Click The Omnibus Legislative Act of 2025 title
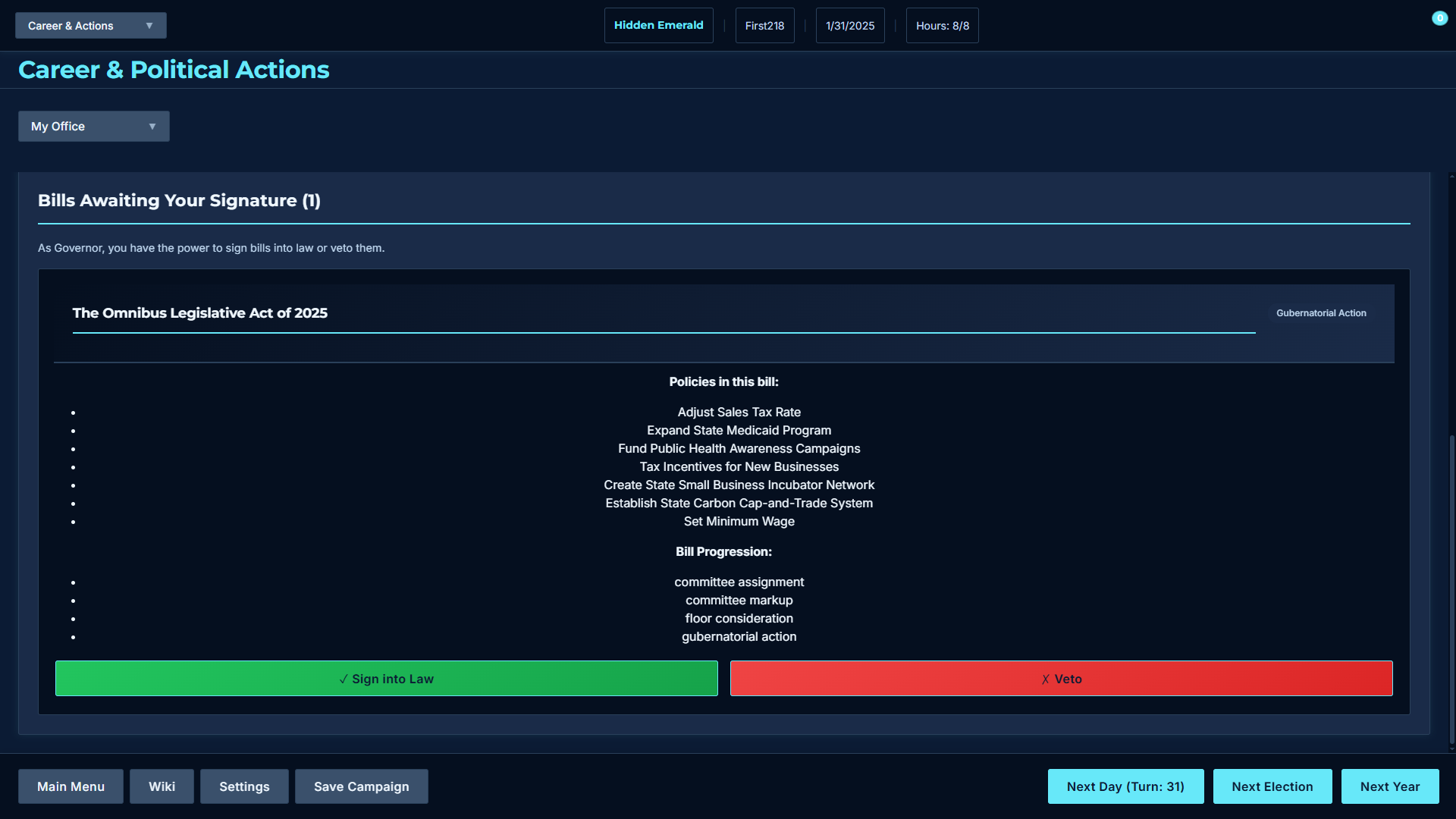The height and width of the screenshot is (819, 1456). (x=199, y=313)
